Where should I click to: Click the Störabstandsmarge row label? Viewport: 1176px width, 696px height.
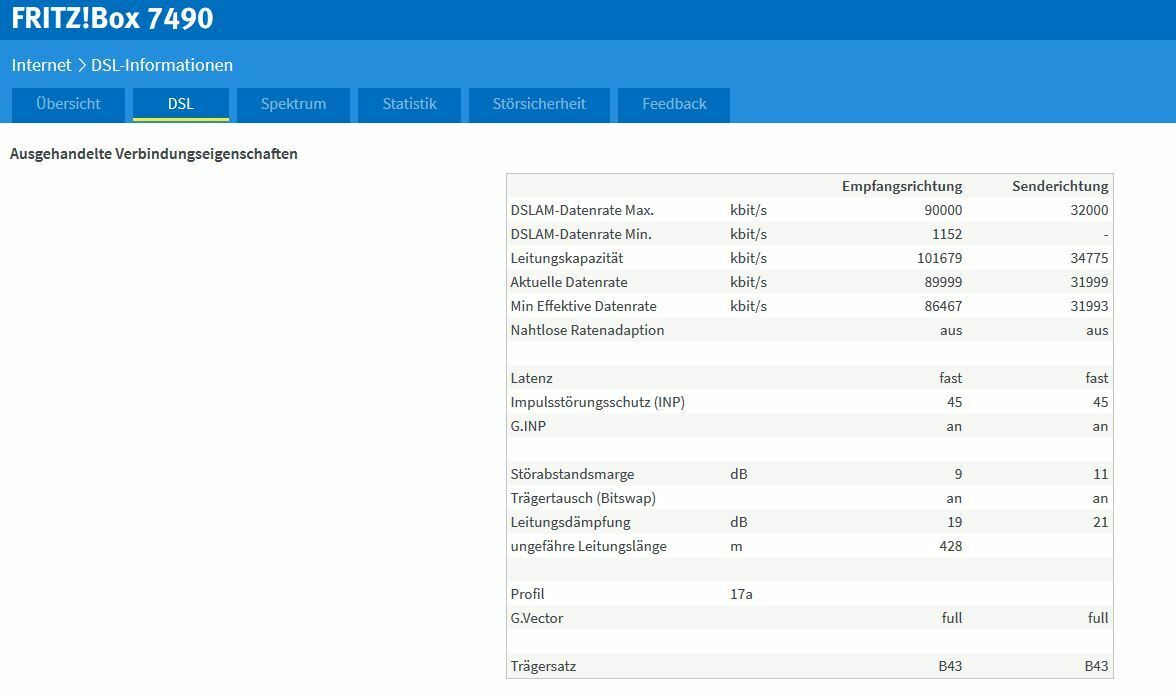pos(572,474)
